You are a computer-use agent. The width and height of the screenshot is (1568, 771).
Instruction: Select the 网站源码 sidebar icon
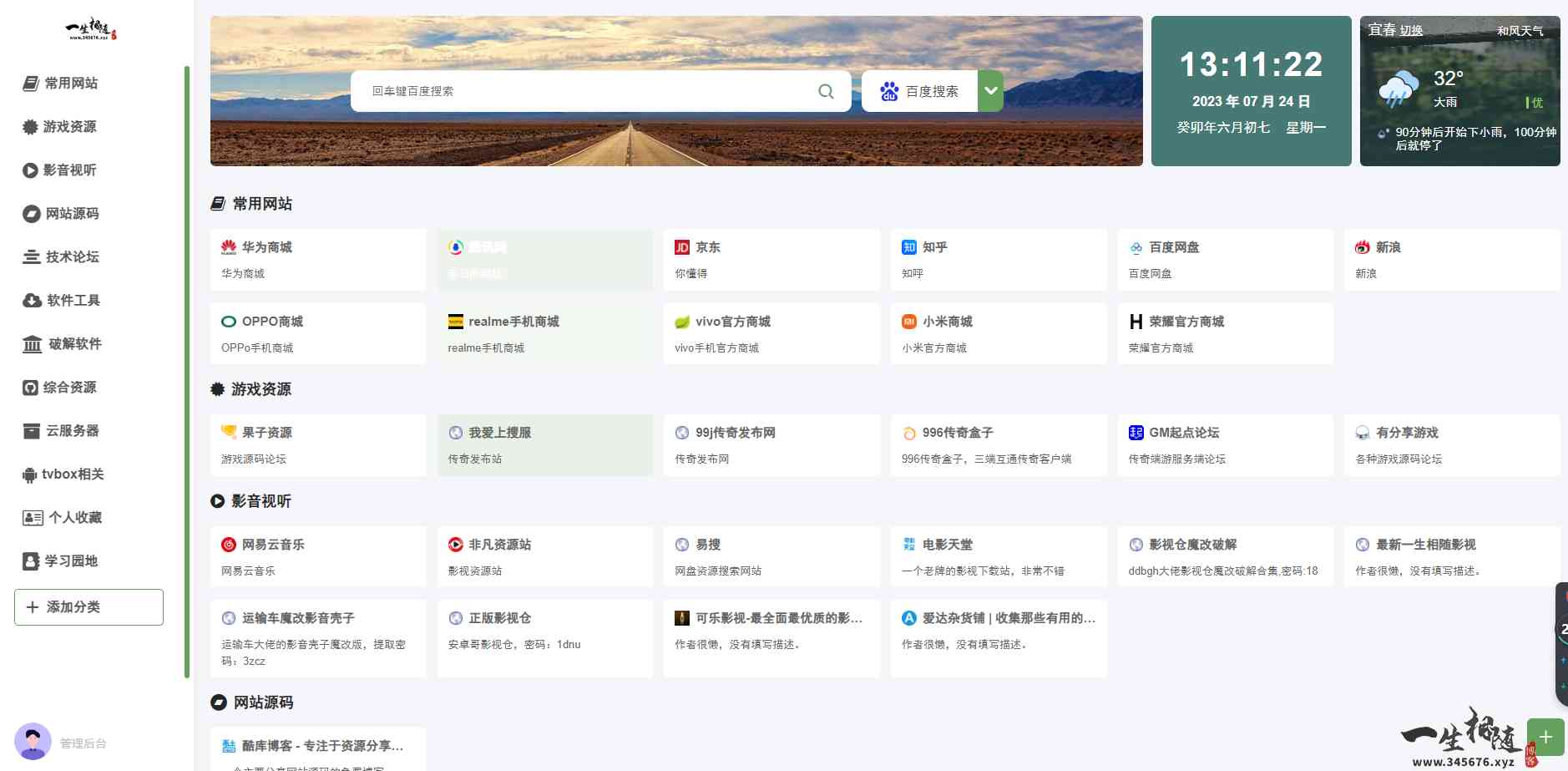pos(31,213)
